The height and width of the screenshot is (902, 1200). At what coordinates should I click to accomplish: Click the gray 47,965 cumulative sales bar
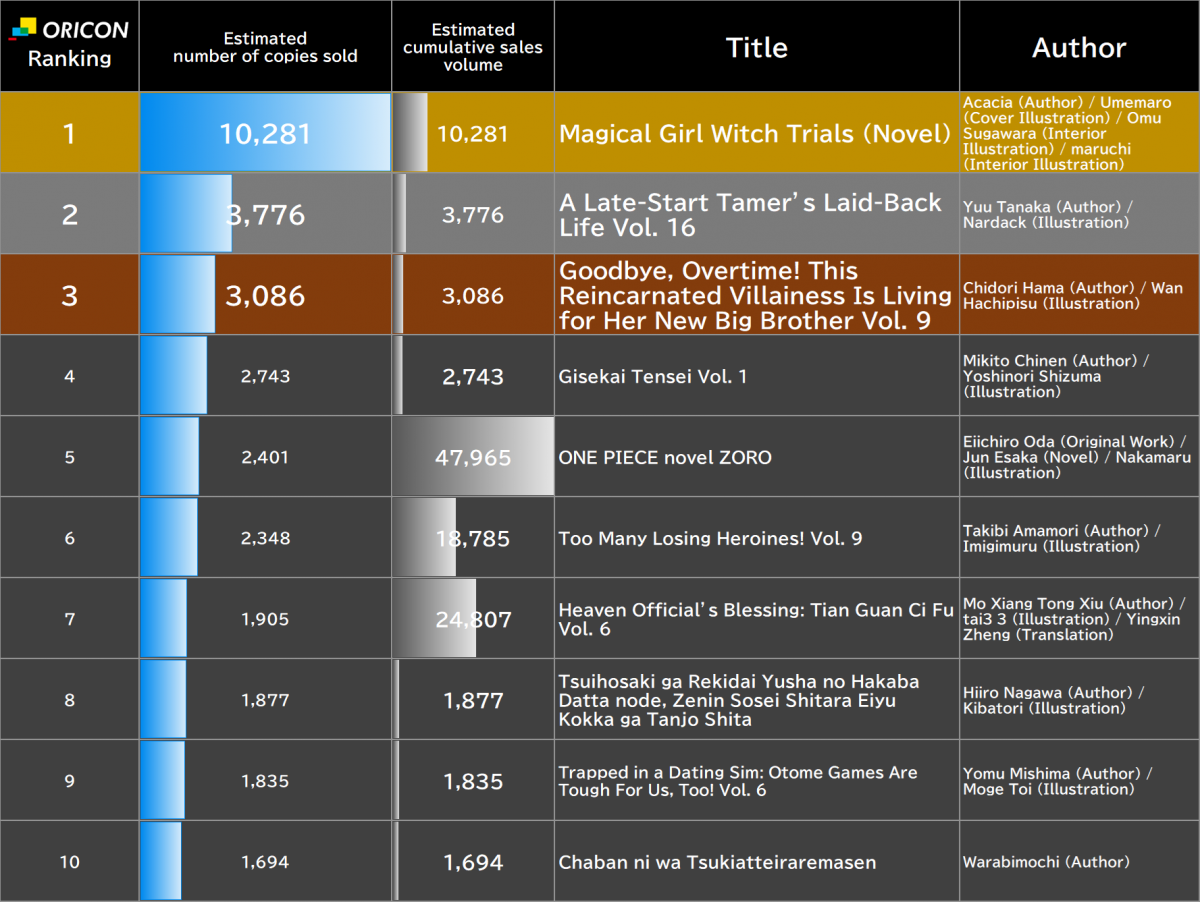pyautogui.click(x=473, y=457)
